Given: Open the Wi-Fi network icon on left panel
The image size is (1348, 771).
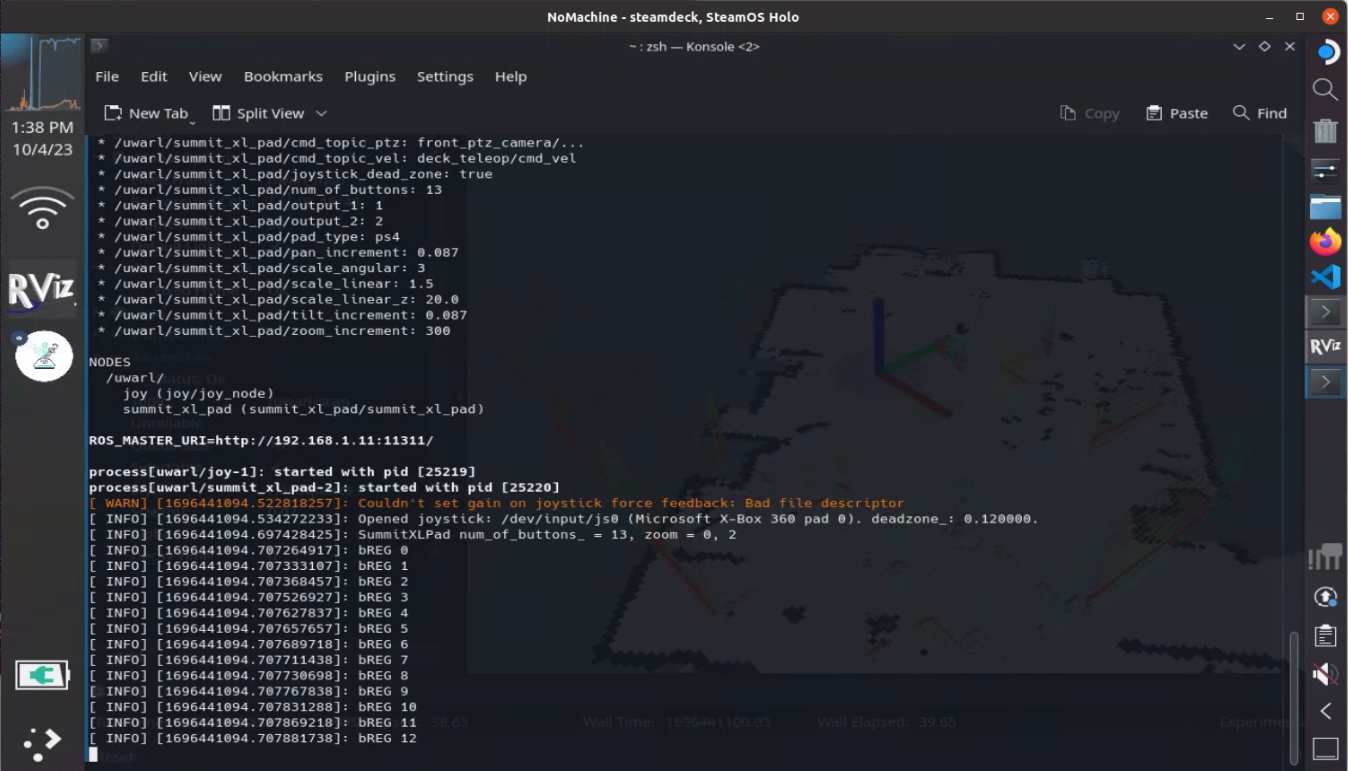Looking at the screenshot, I should point(43,209).
